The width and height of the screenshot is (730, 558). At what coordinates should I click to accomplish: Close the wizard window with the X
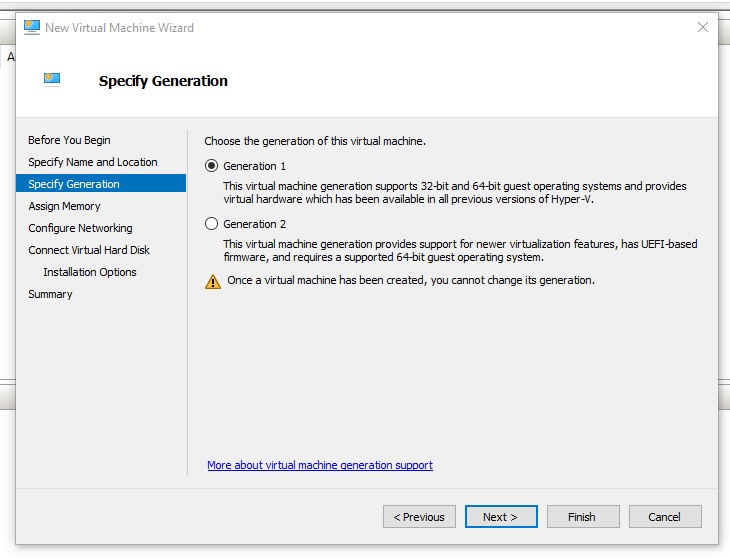pyautogui.click(x=702, y=27)
